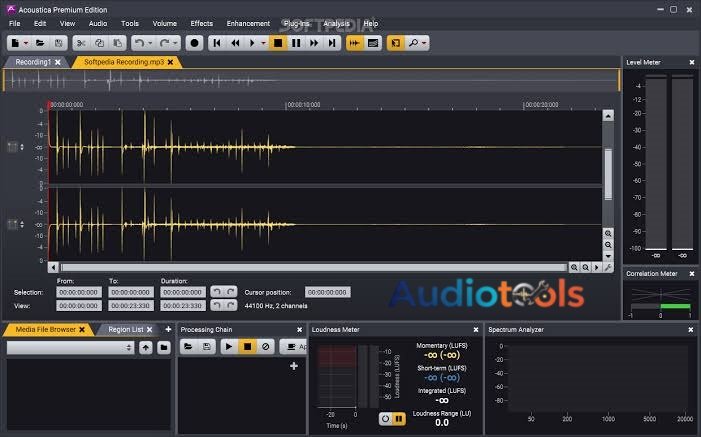Click the Cut scissors icon
701x437 pixels.
click(81, 43)
